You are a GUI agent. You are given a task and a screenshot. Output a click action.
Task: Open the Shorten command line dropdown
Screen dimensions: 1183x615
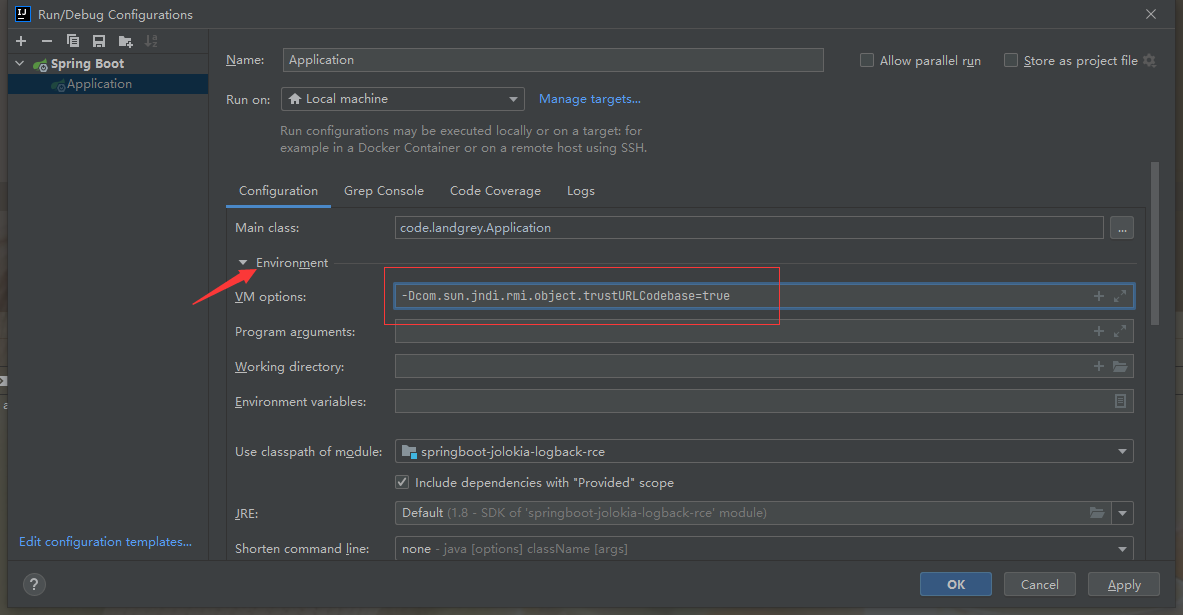coord(1122,548)
